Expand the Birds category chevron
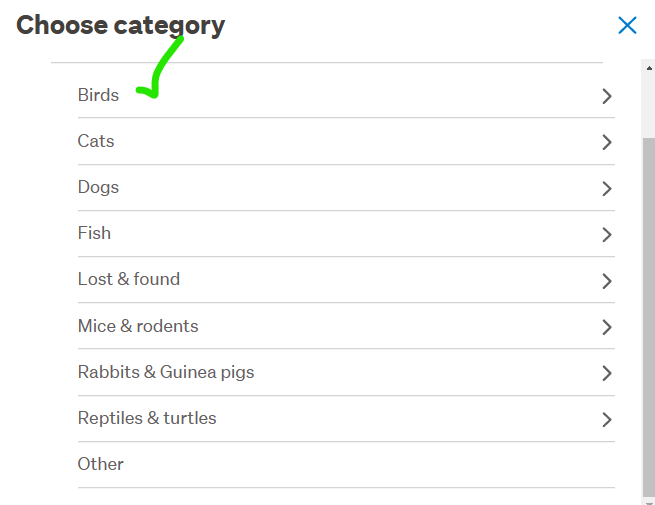Image resolution: width=655 pixels, height=505 pixels. point(606,96)
